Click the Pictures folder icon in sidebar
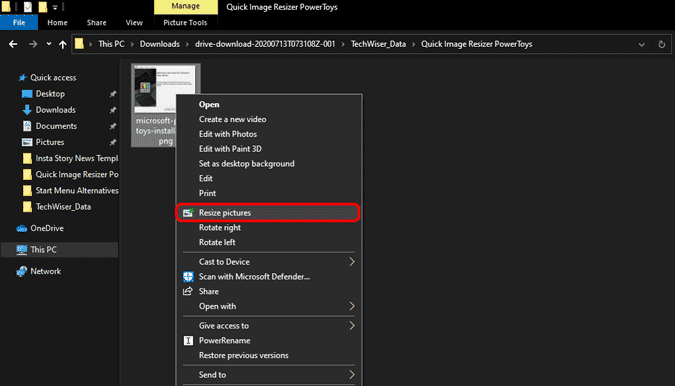 27,142
